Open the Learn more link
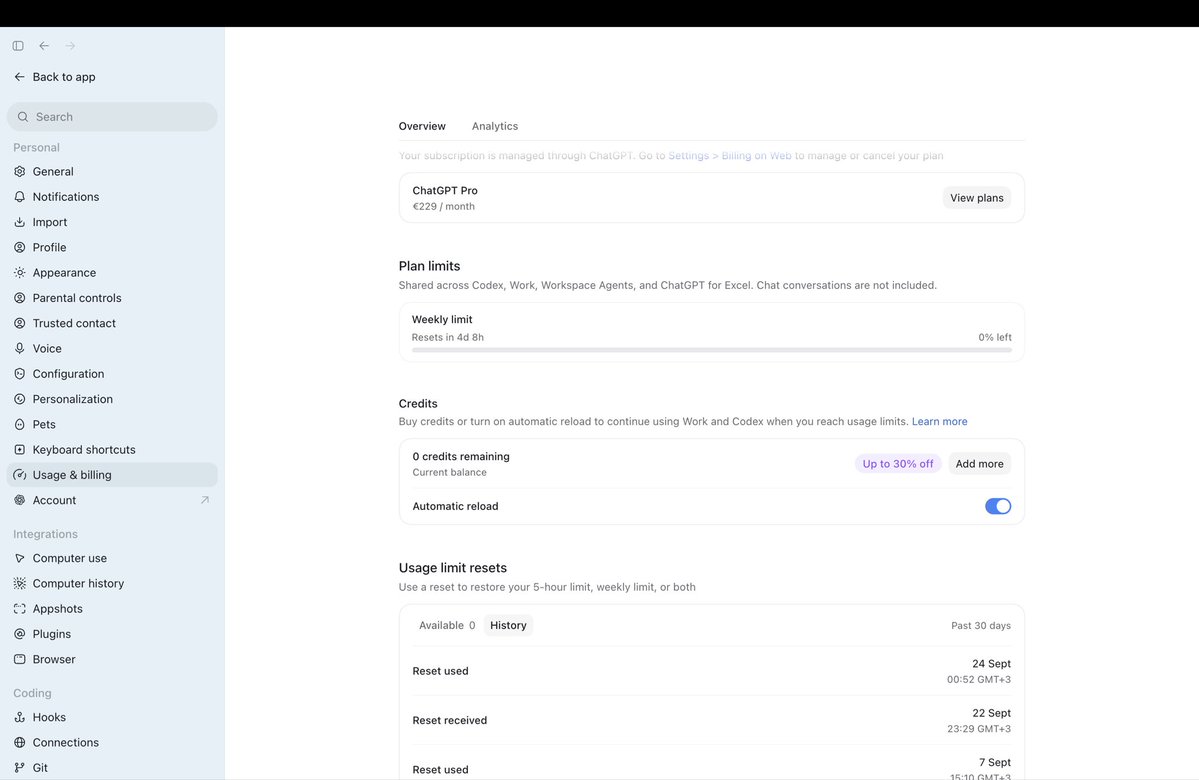Screen dimensions: 1199x780 click(939, 421)
